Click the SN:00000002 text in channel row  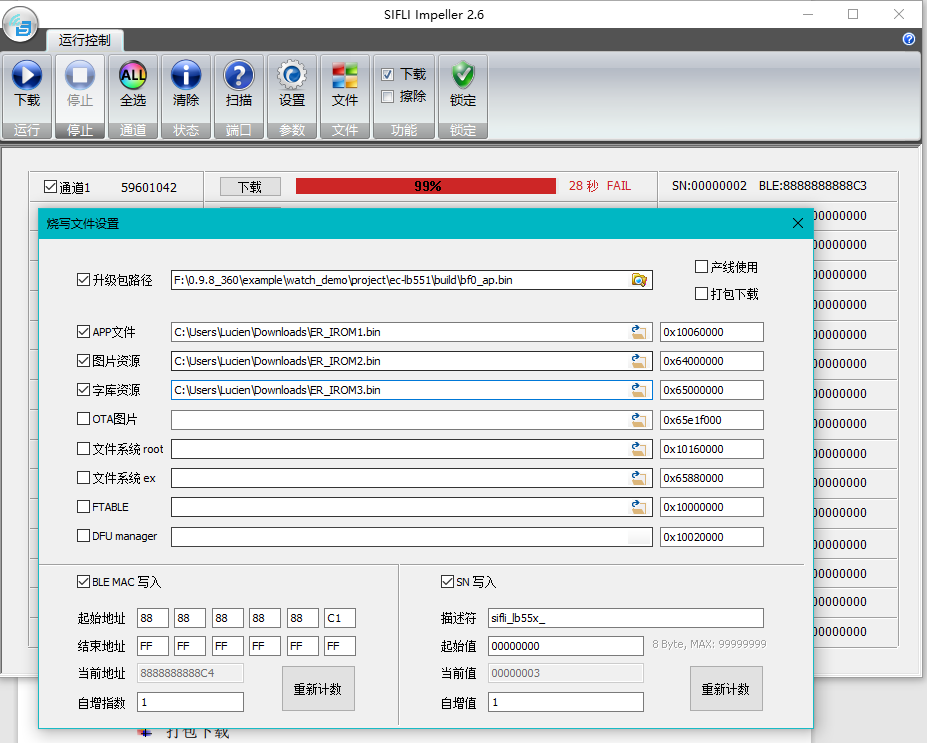(x=709, y=186)
